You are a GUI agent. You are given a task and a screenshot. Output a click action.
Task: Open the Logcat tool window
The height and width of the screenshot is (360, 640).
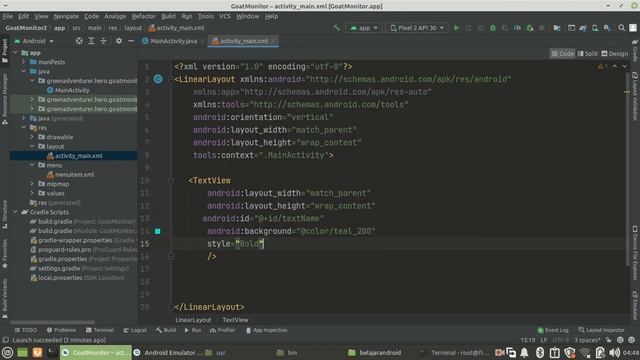(x=135, y=330)
